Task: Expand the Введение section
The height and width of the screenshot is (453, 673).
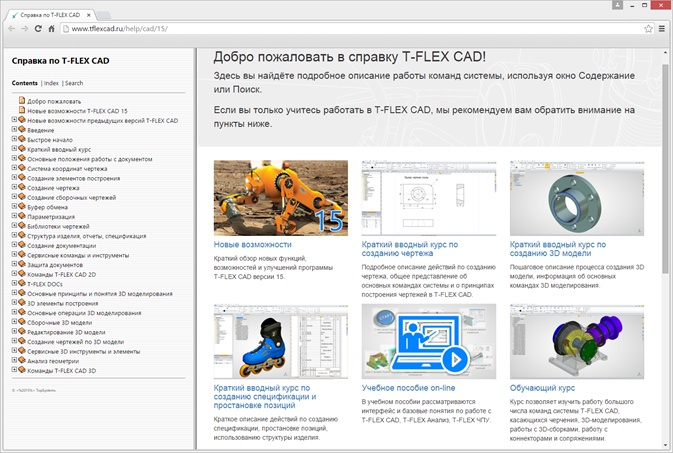Action: (x=14, y=129)
